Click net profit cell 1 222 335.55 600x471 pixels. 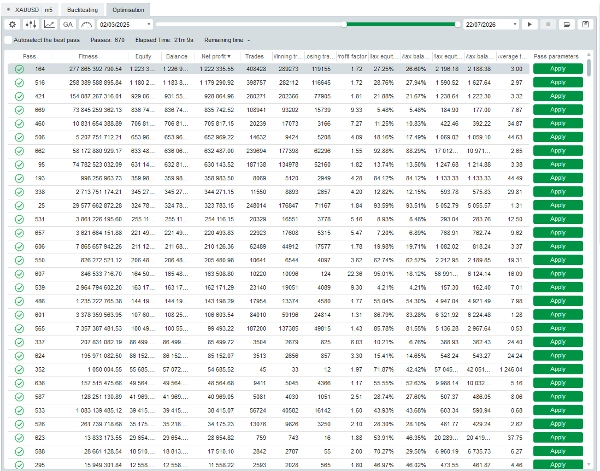tap(217, 69)
